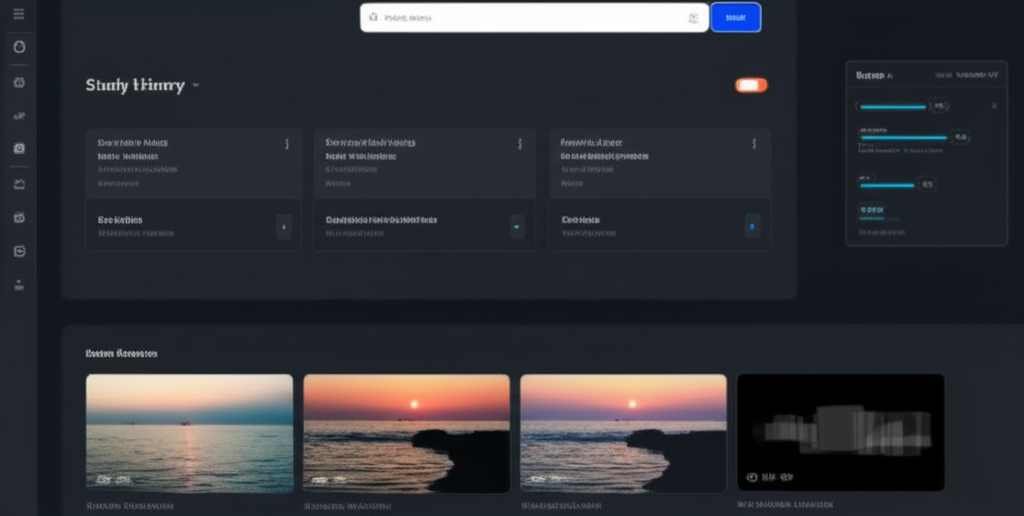Click the teal highlighted value at the right panel's bottom
This screenshot has height=516, width=1024.
tap(872, 210)
